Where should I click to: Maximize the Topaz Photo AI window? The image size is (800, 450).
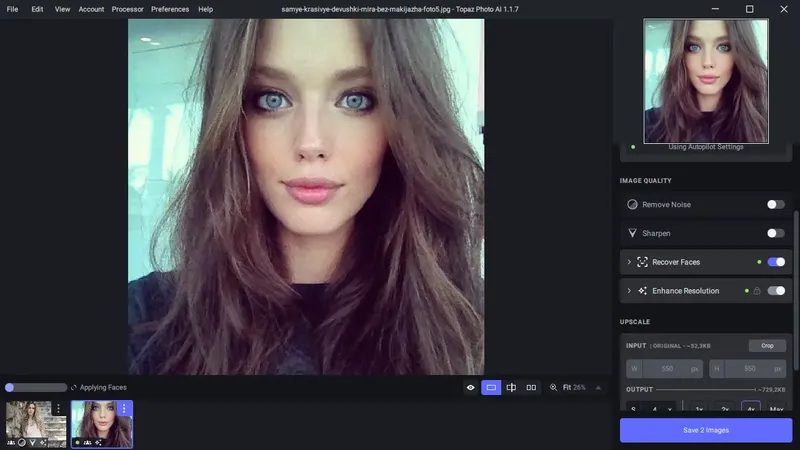coord(749,9)
